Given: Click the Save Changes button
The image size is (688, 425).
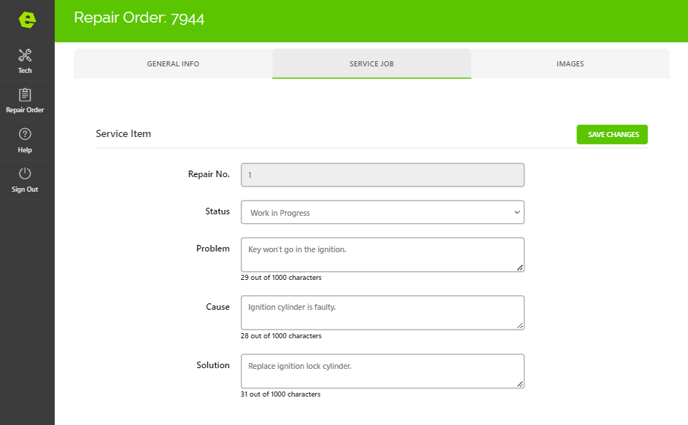Looking at the screenshot, I should point(612,134).
